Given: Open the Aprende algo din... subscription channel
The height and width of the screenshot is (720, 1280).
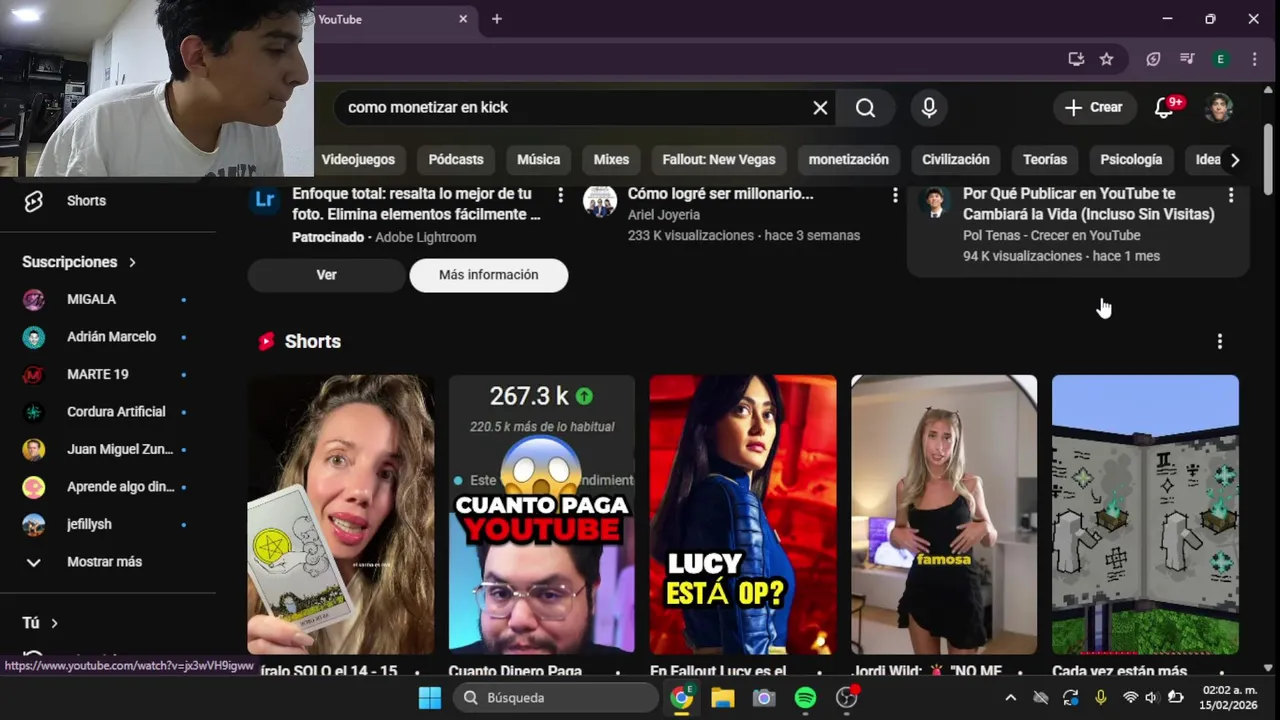Looking at the screenshot, I should click(108, 487).
